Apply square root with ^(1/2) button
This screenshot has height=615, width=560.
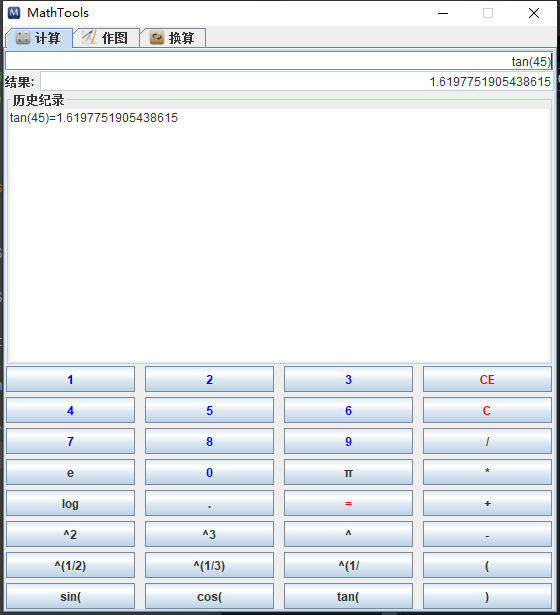coord(71,565)
